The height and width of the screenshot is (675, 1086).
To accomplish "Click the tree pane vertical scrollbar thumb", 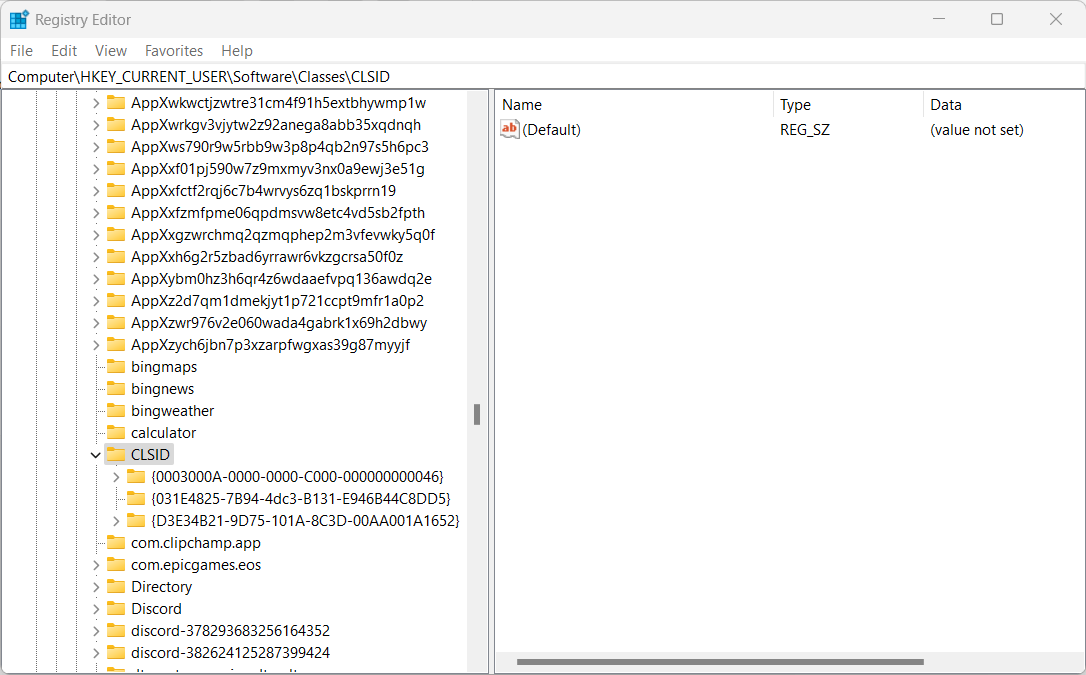I will [x=477, y=414].
